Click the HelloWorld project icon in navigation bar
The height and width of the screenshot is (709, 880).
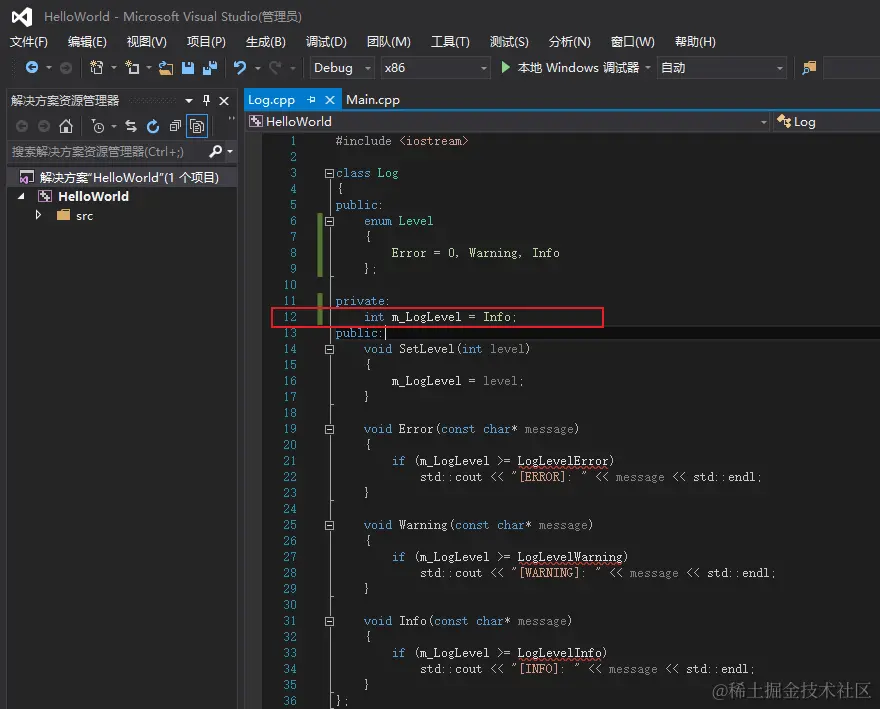256,121
